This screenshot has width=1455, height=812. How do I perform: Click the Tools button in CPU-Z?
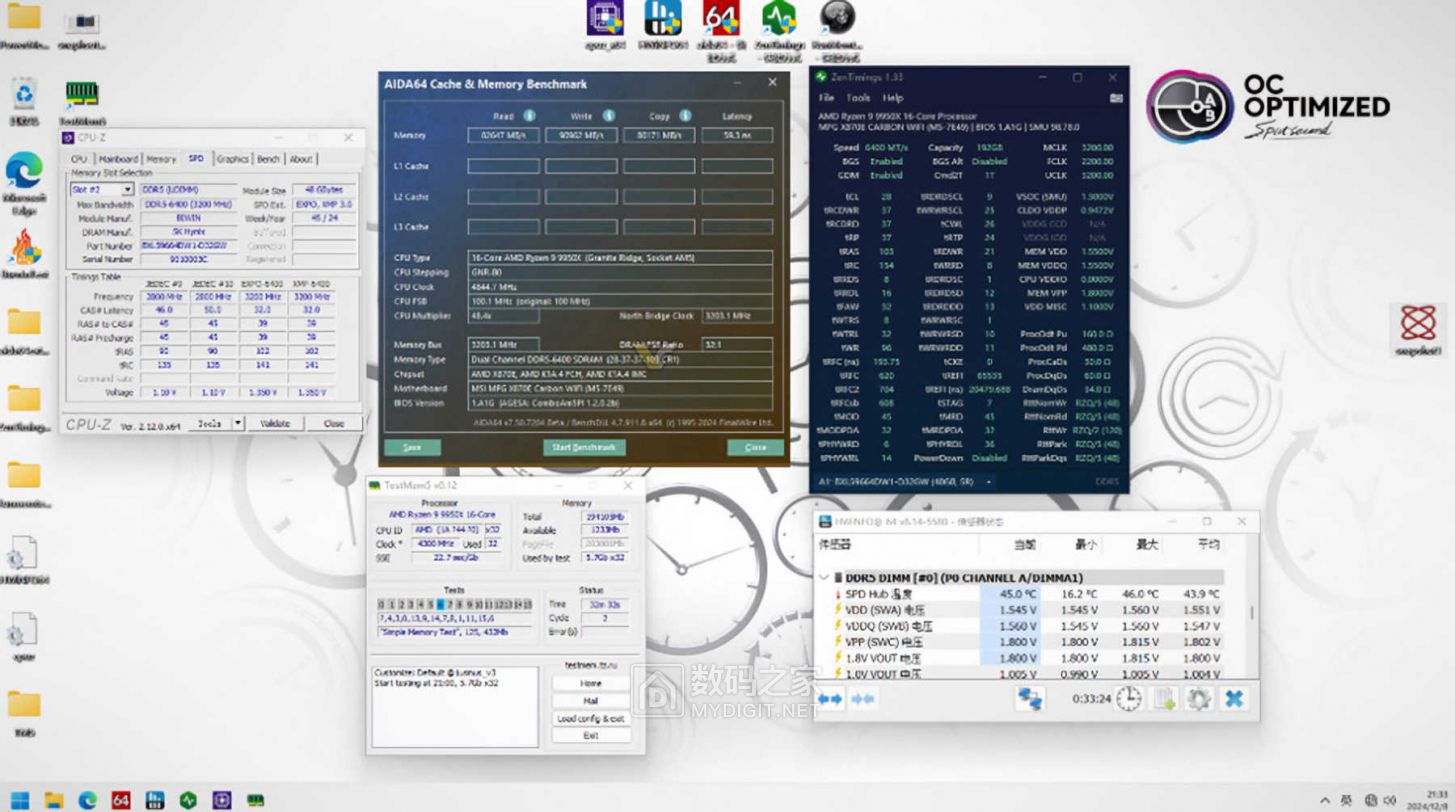click(x=210, y=423)
